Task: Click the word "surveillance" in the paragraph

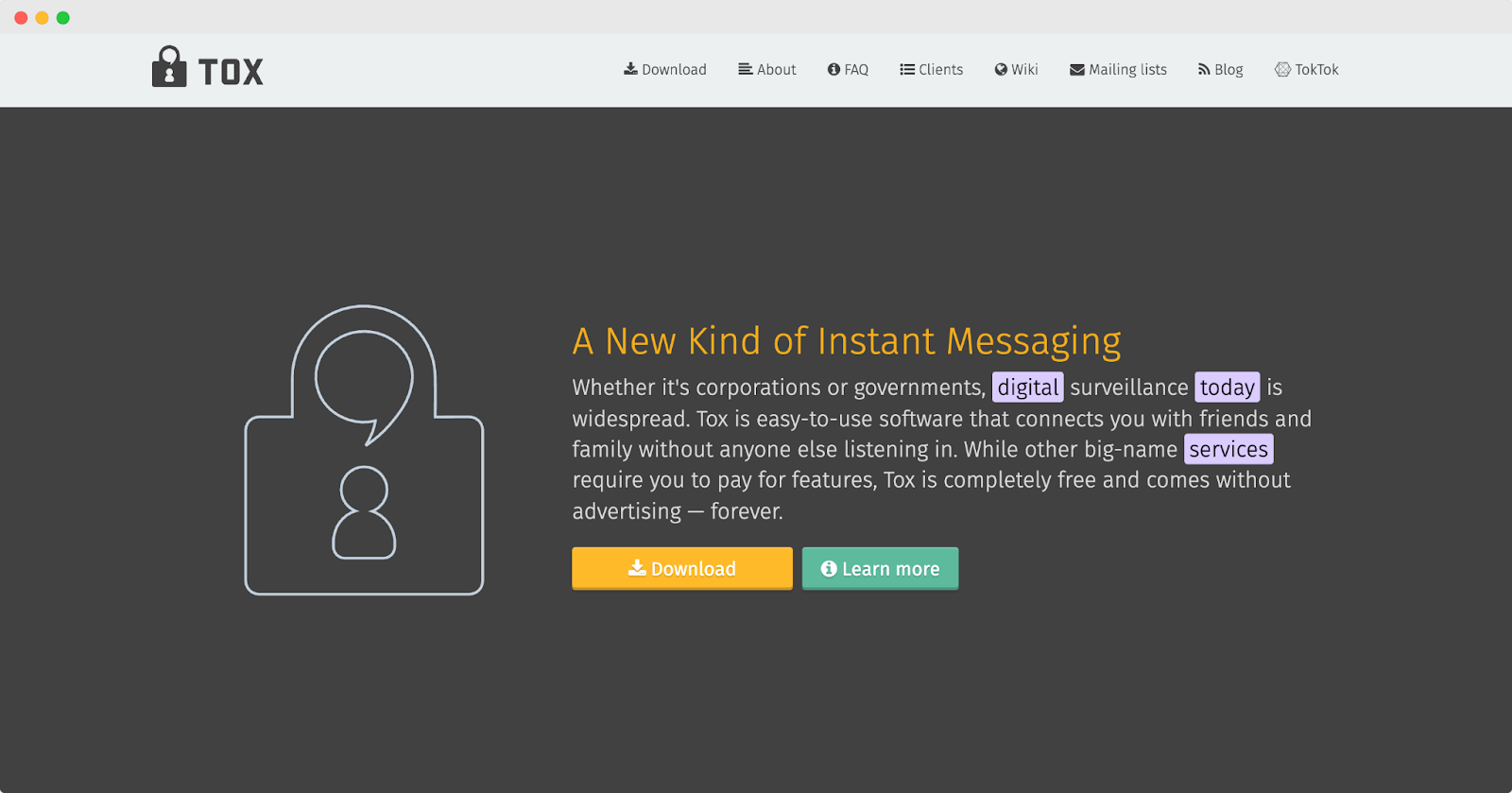Action: point(1129,388)
